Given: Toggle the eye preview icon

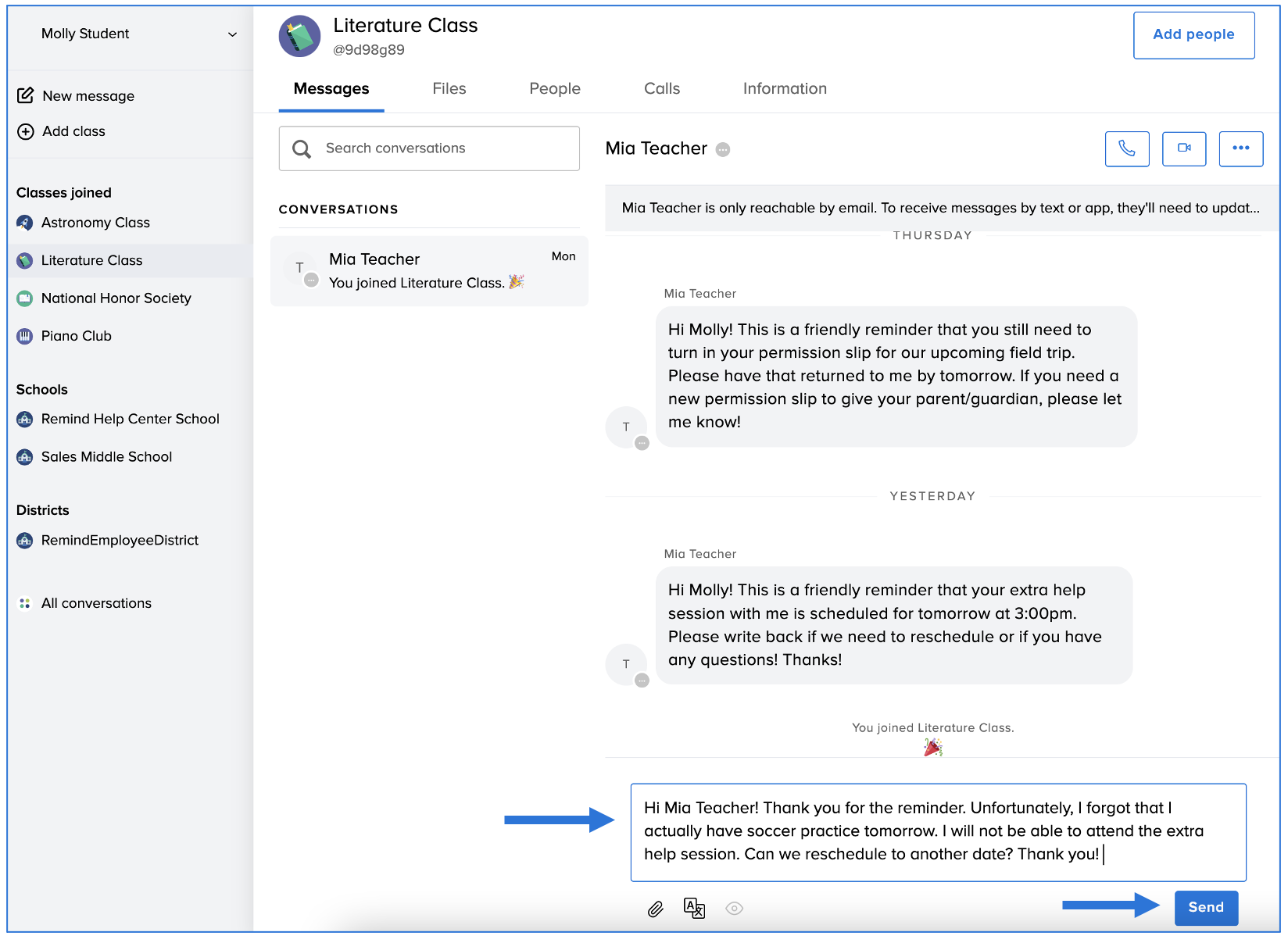Looking at the screenshot, I should 734,909.
